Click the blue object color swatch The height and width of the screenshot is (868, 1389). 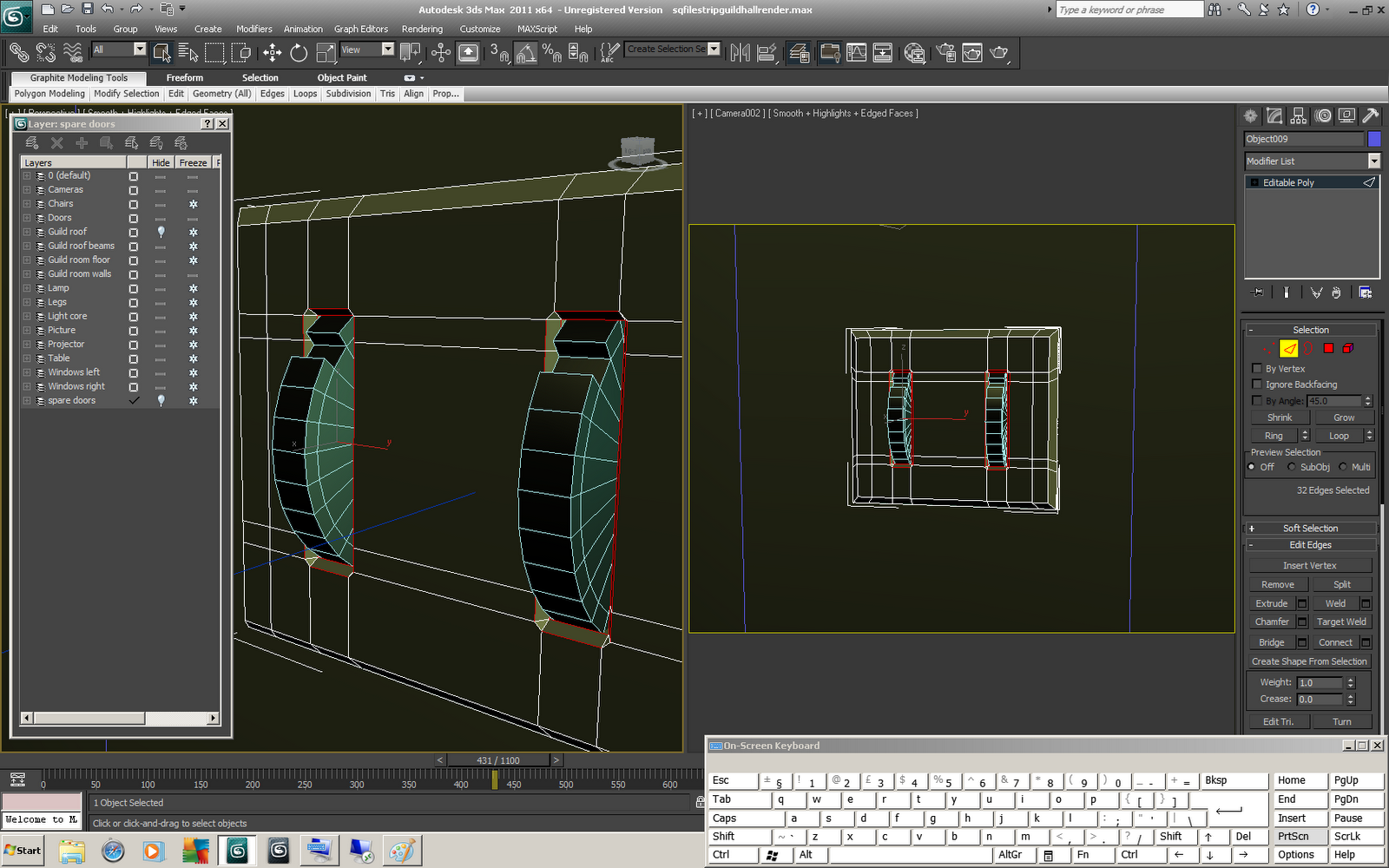coord(1374,139)
